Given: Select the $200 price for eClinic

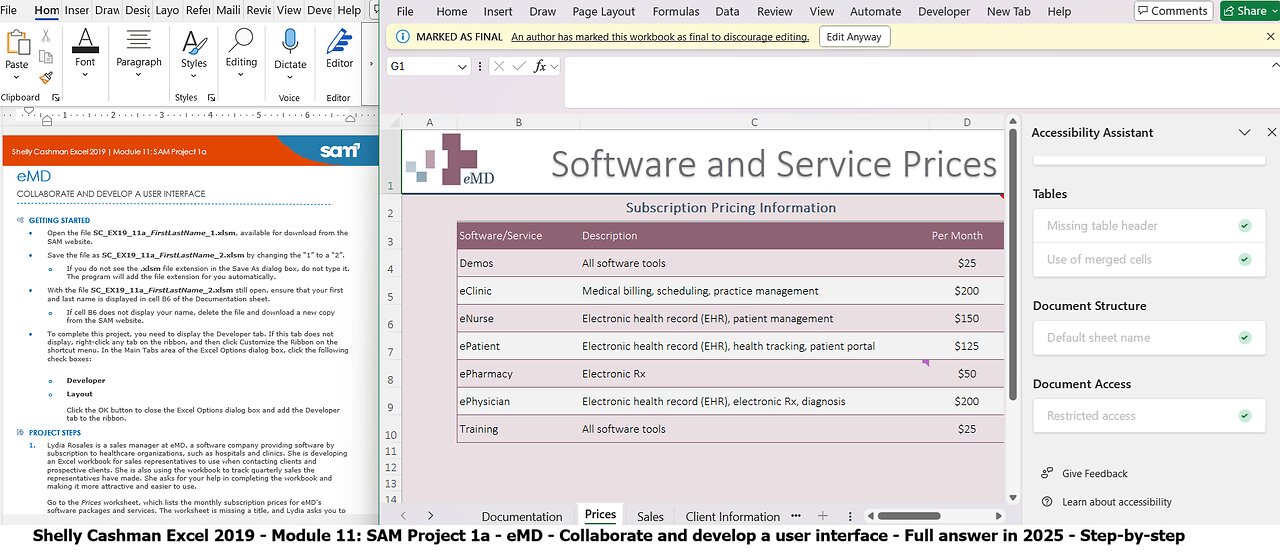Looking at the screenshot, I should [967, 291].
